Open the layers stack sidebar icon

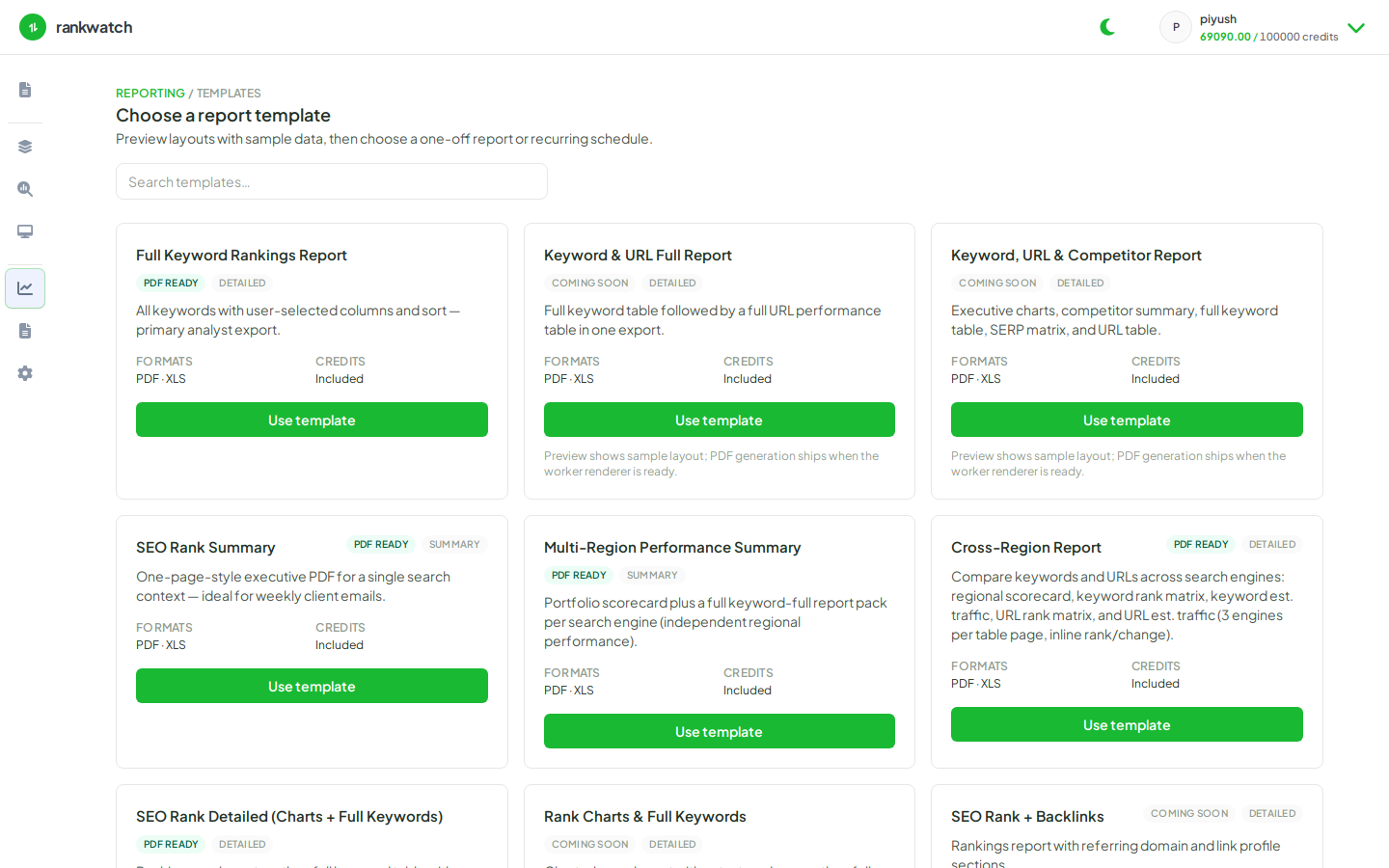(x=25, y=147)
